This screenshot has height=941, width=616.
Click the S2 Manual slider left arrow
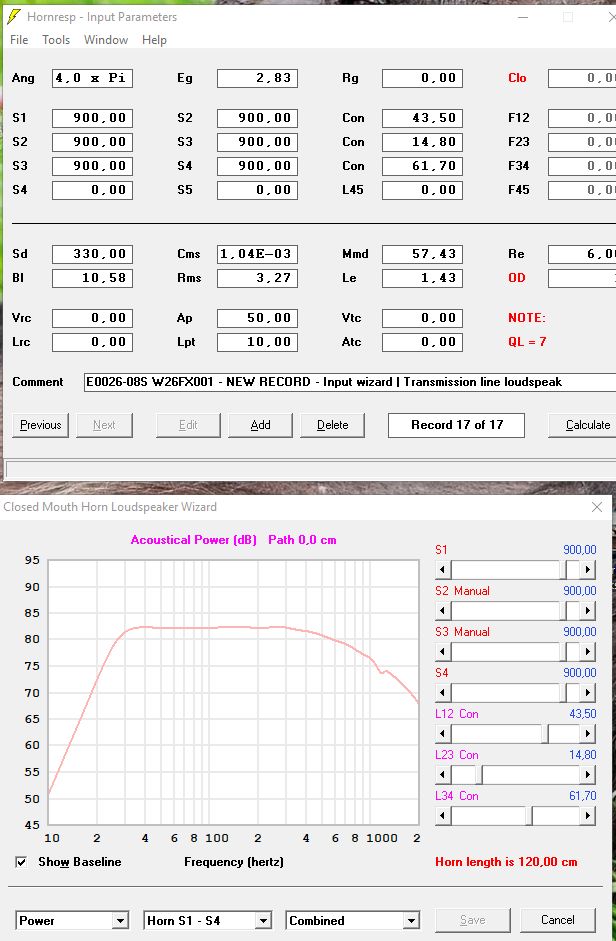(x=443, y=611)
